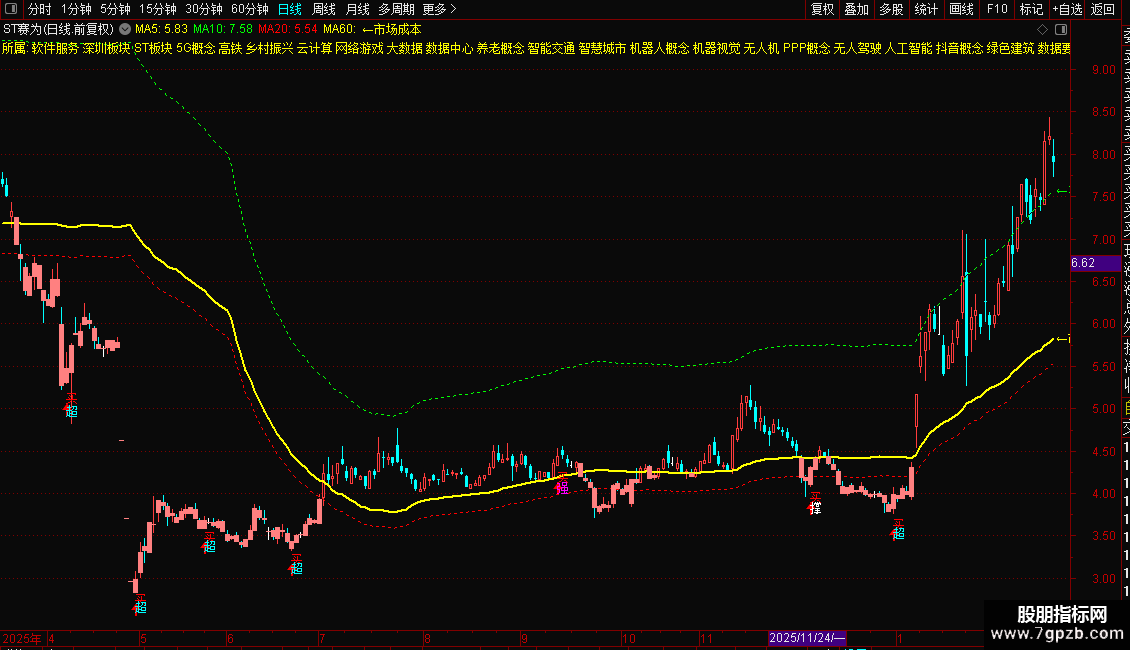The width and height of the screenshot is (1130, 650).
Task: Open the 无人机 concept tag
Action: pyautogui.click(x=761, y=48)
